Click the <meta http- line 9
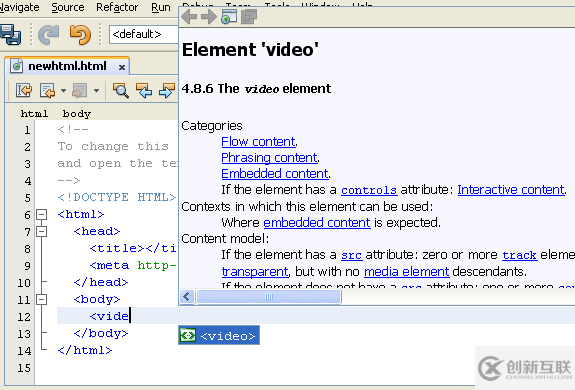Screen dimensions: 575x390 (133, 265)
